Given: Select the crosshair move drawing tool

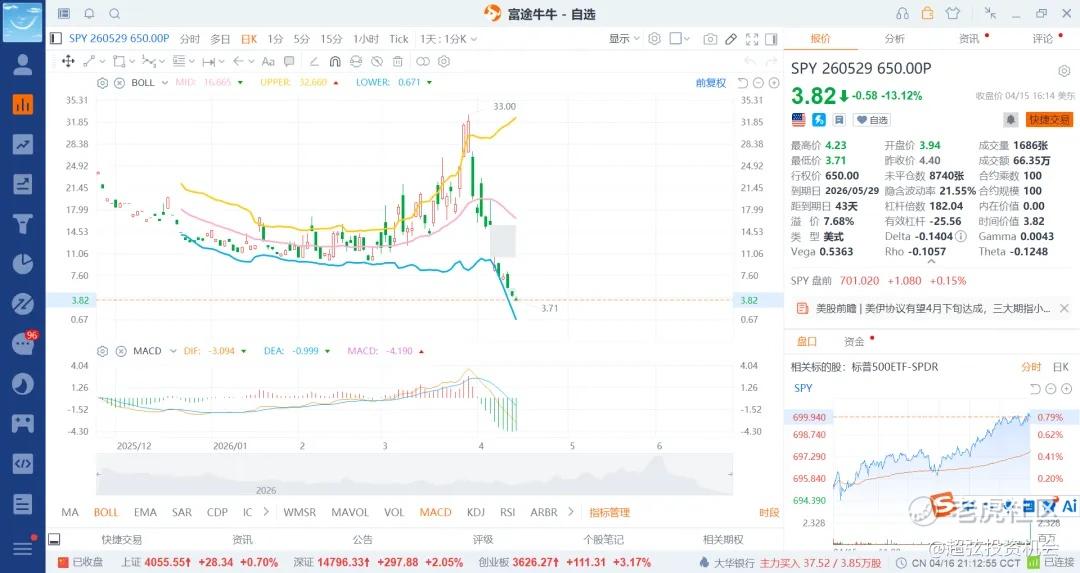Looking at the screenshot, I should point(68,61).
